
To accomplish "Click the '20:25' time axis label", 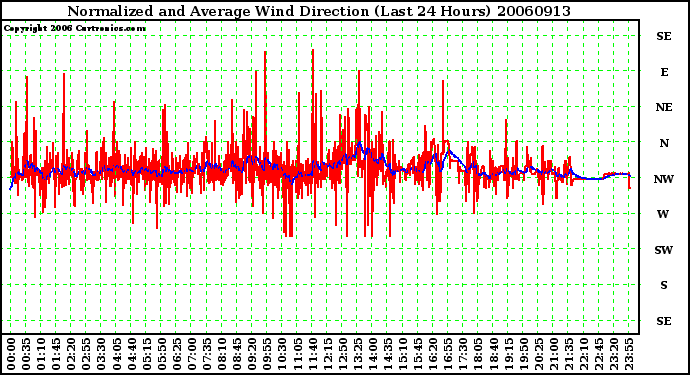I will tap(539, 354).
